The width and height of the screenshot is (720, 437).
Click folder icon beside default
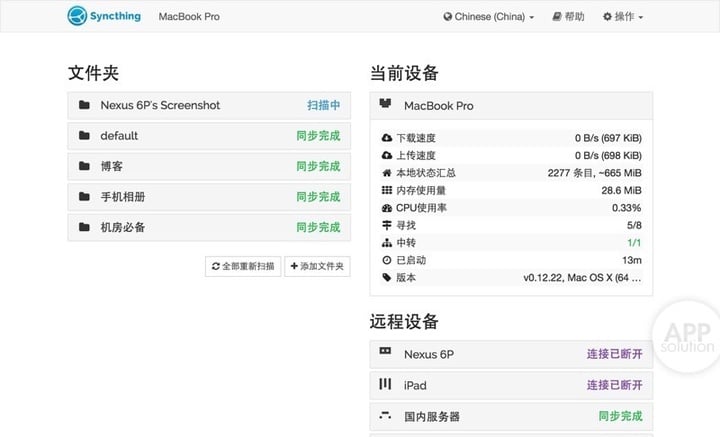pos(84,135)
